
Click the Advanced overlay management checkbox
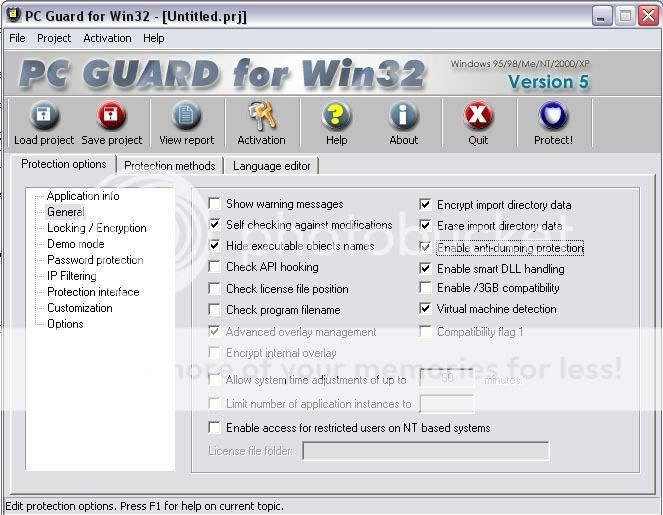pos(214,331)
